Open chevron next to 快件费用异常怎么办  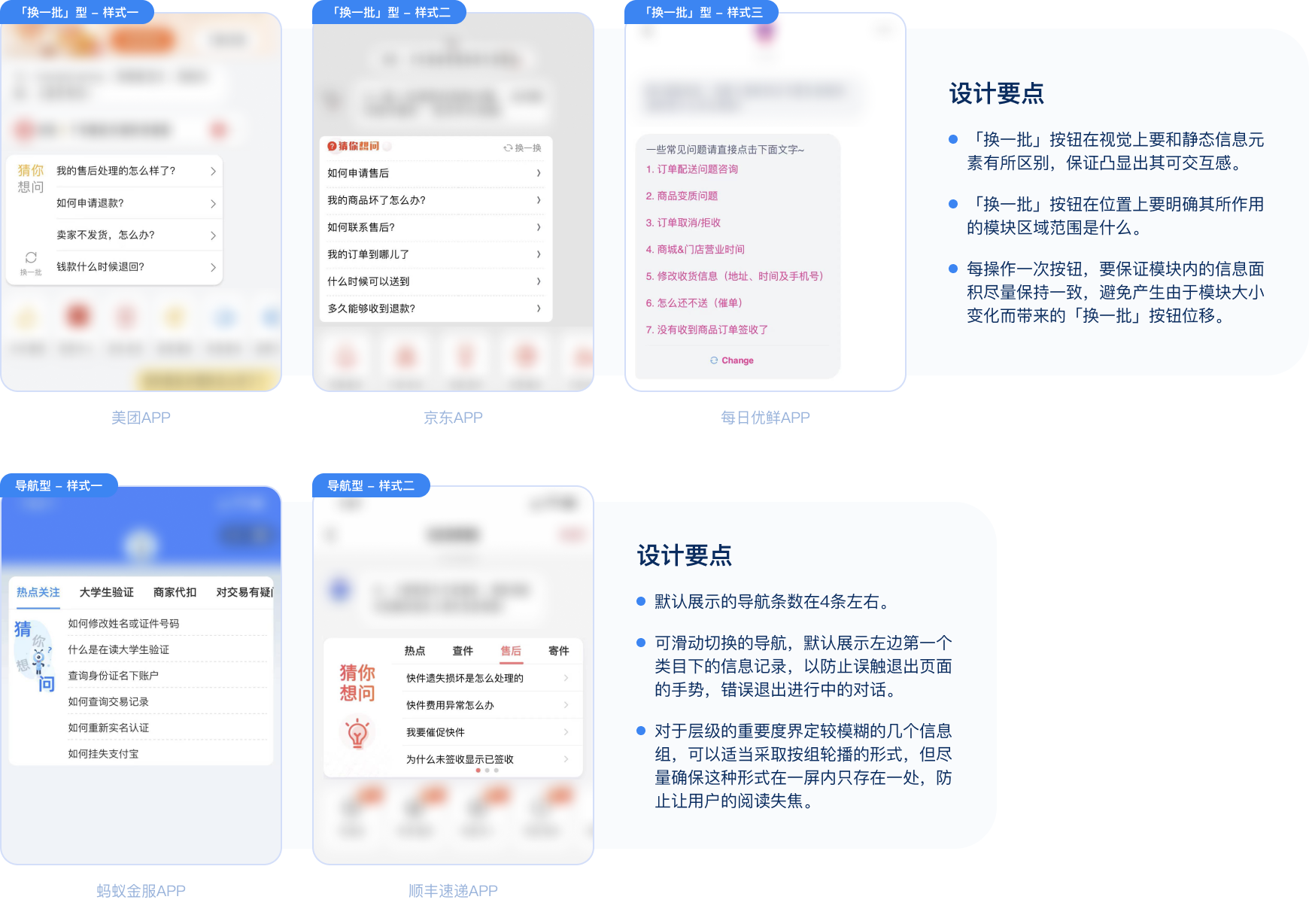(x=566, y=705)
